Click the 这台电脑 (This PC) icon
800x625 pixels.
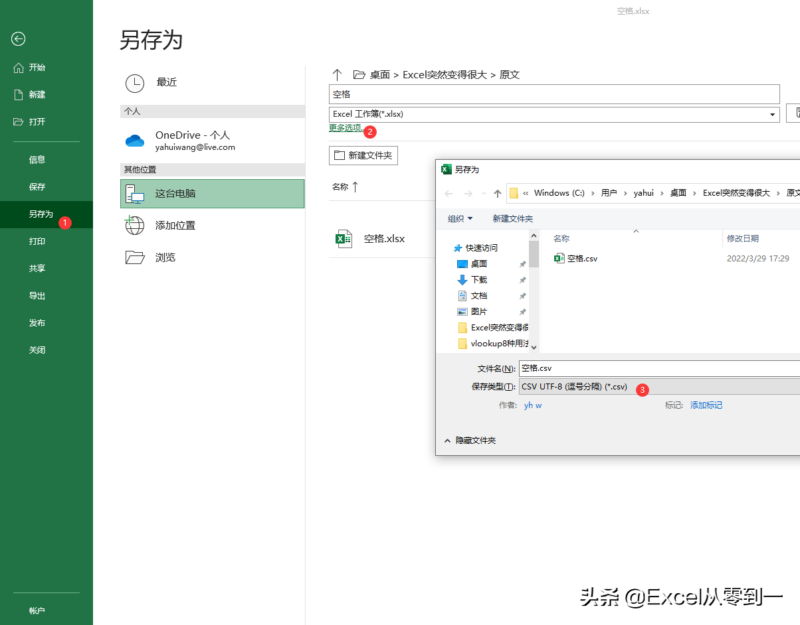136,192
